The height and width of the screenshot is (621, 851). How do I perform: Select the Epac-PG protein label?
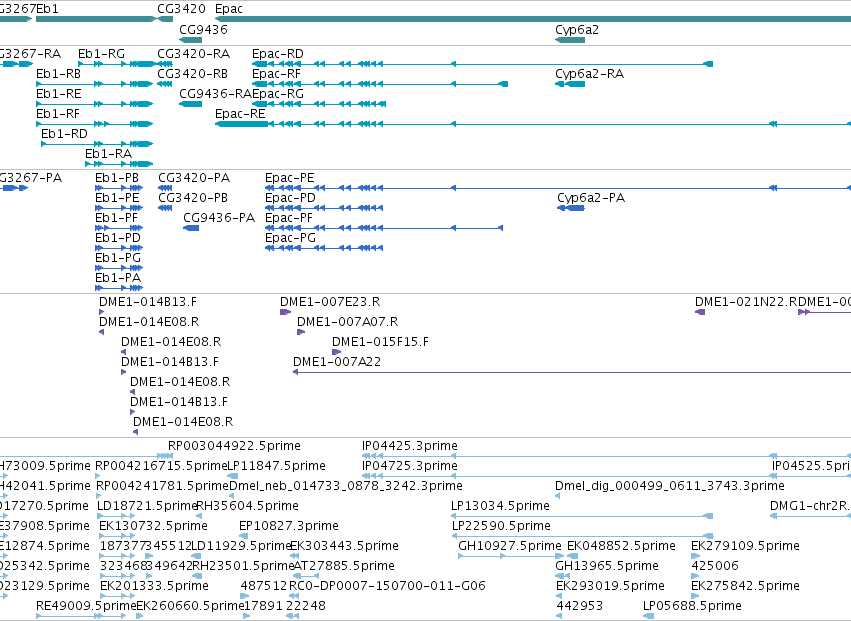(x=290, y=238)
